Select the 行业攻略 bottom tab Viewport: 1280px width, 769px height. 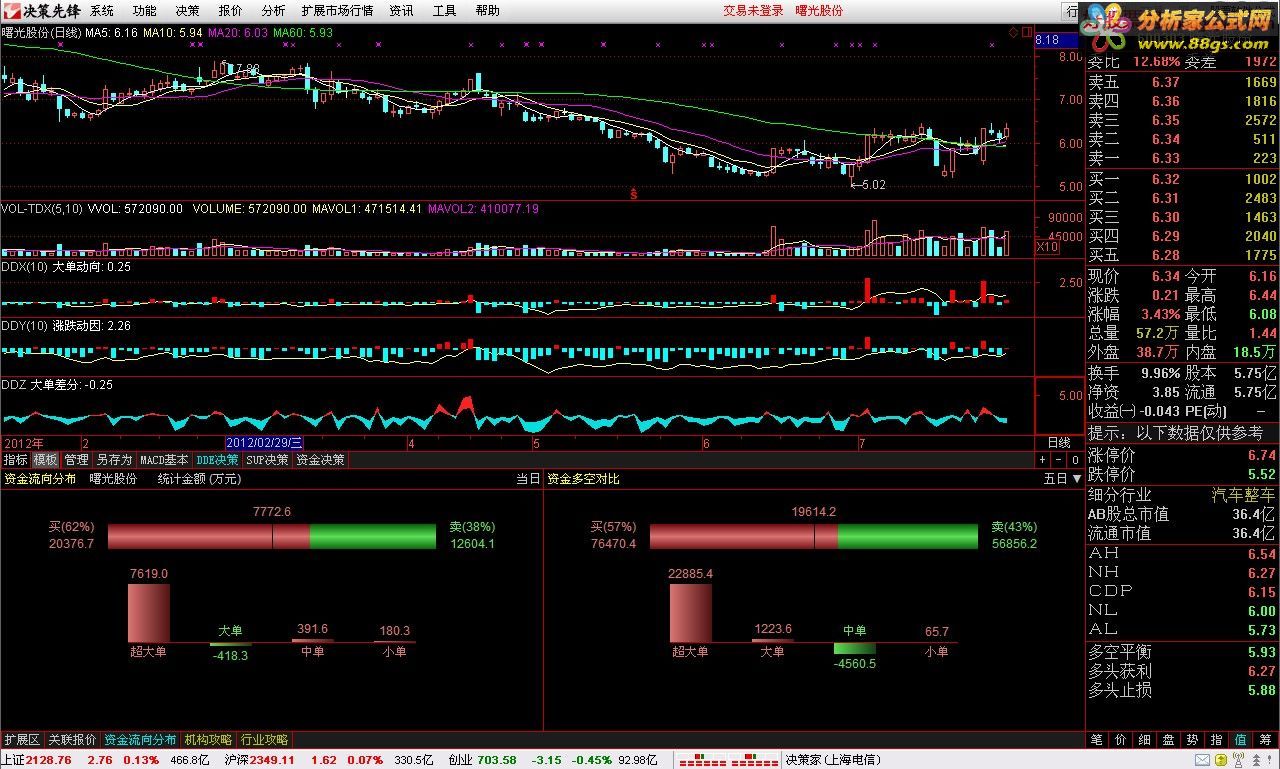coord(264,740)
